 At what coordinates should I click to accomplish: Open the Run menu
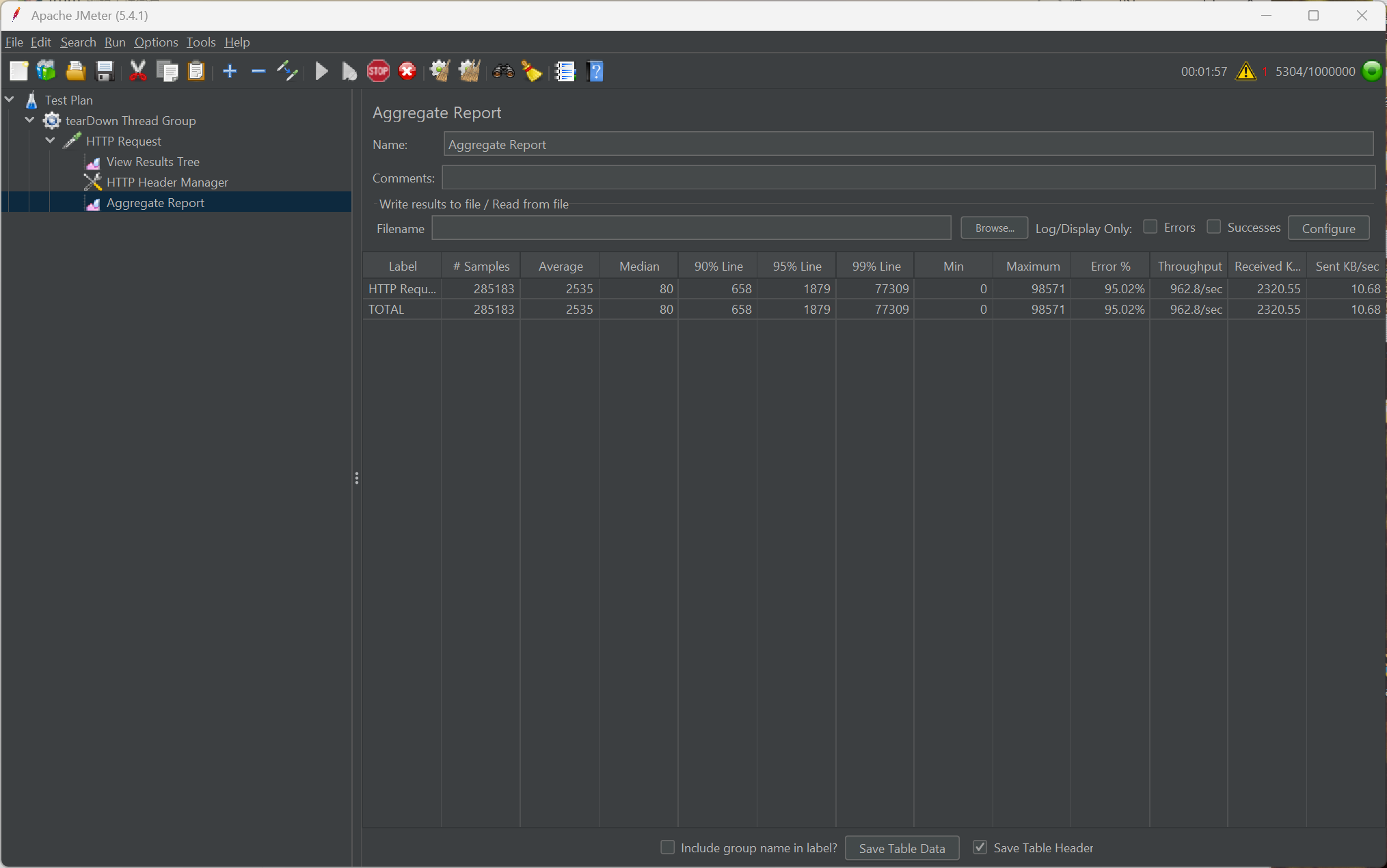click(115, 42)
